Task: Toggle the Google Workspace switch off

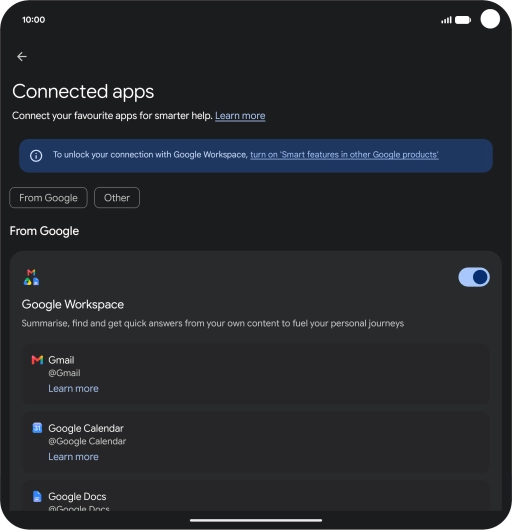Action: 474,277
